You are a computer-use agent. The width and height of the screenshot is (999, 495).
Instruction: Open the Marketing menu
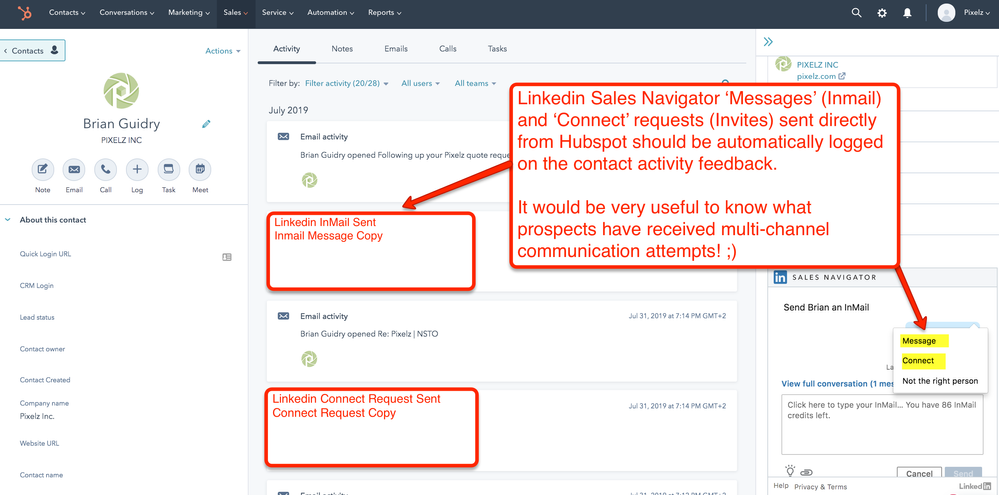189,13
